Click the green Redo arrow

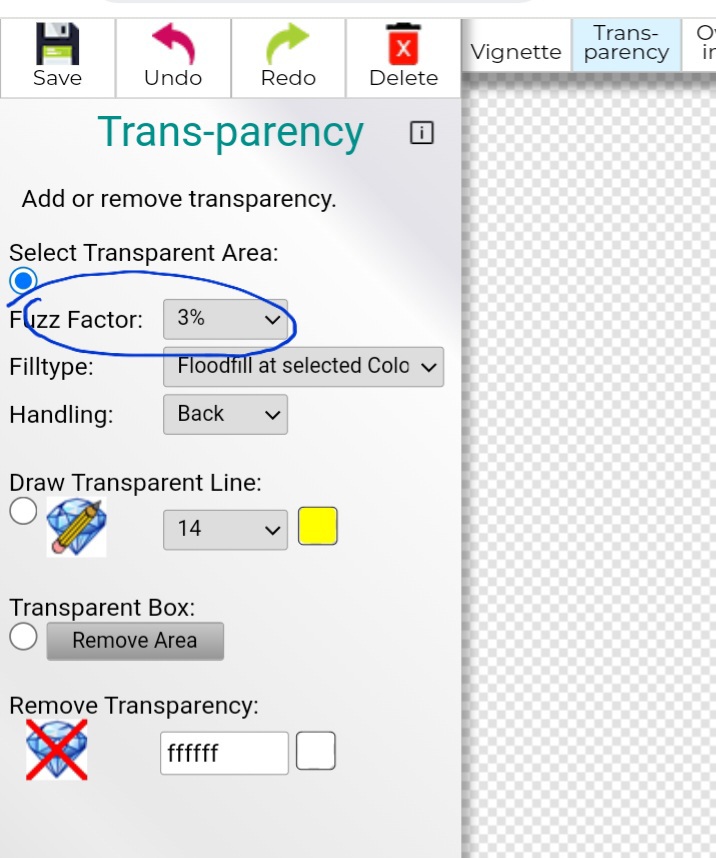click(x=288, y=44)
